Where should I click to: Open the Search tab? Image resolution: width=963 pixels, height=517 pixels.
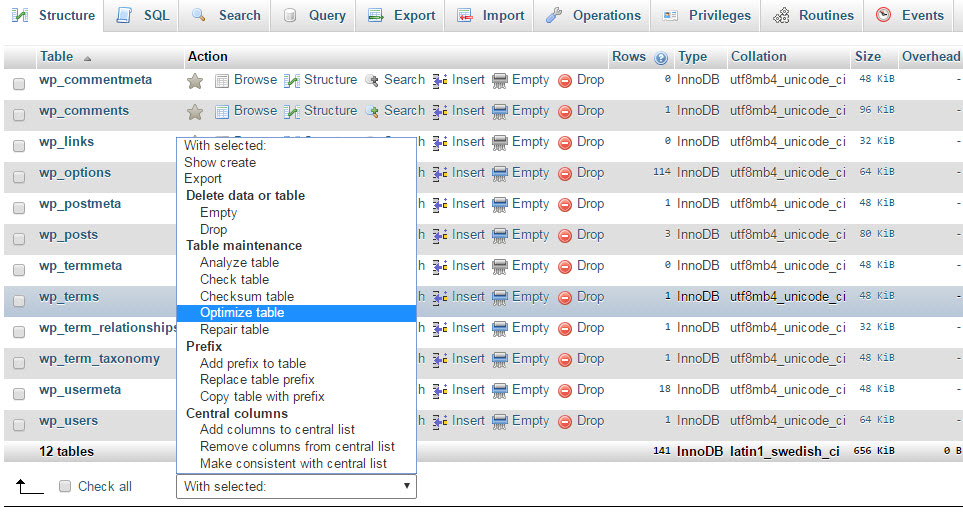[225, 15]
